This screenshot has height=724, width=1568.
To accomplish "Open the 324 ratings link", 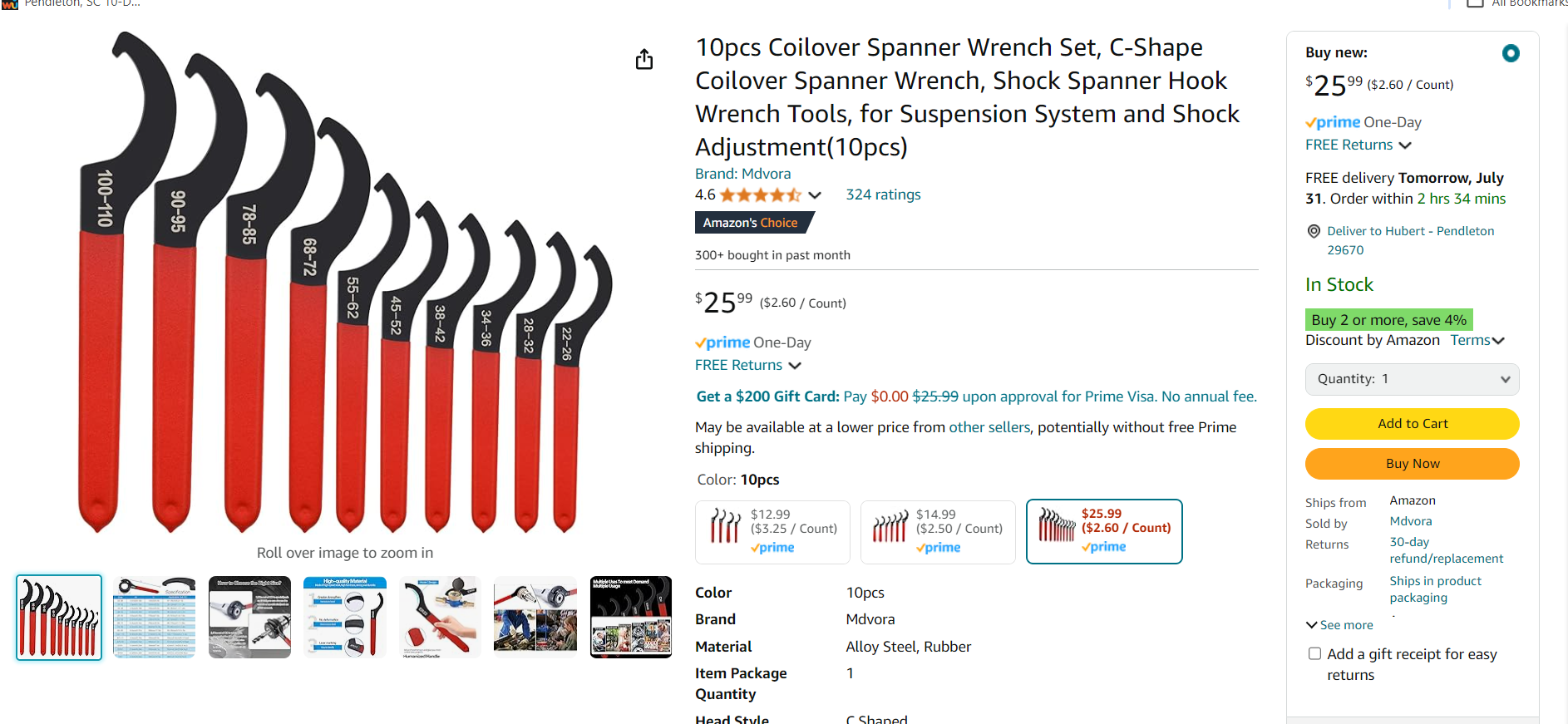I will click(883, 195).
